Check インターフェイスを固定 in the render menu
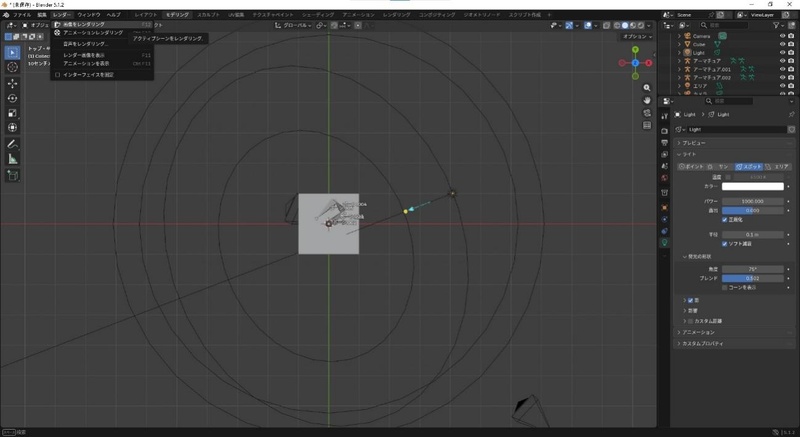800x437 pixels. pos(58,75)
